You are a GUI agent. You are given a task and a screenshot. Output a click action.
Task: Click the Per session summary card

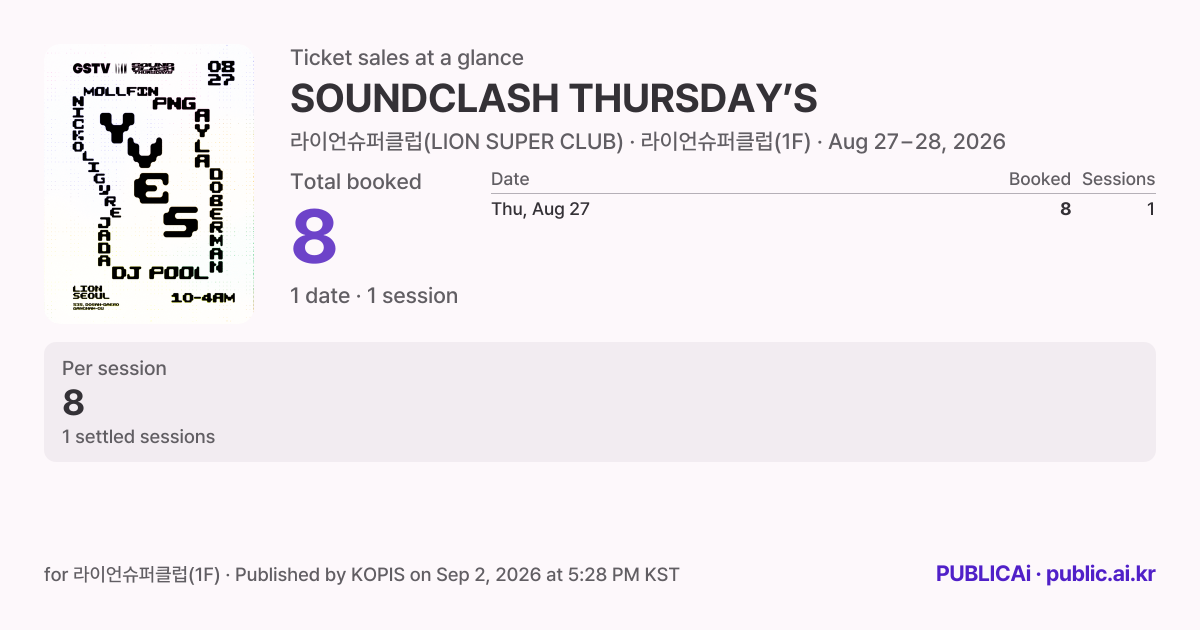click(600, 402)
